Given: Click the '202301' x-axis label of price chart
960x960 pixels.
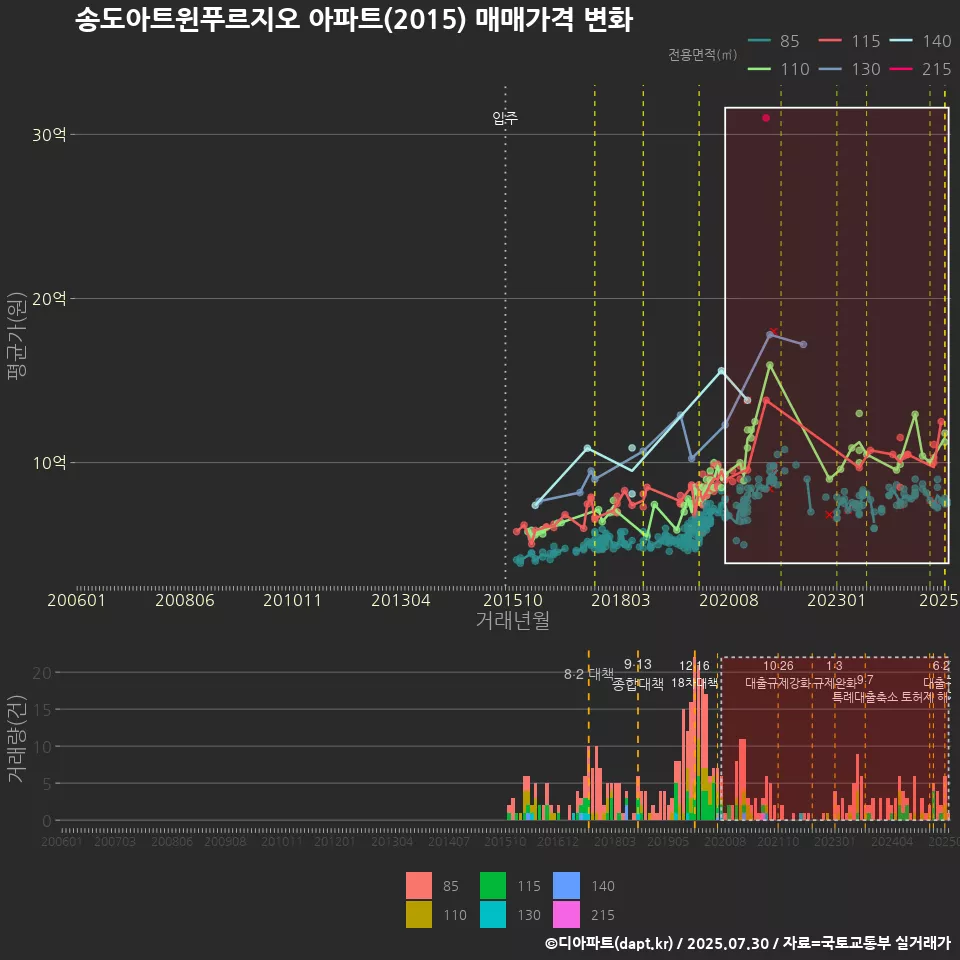Looking at the screenshot, I should 836,600.
